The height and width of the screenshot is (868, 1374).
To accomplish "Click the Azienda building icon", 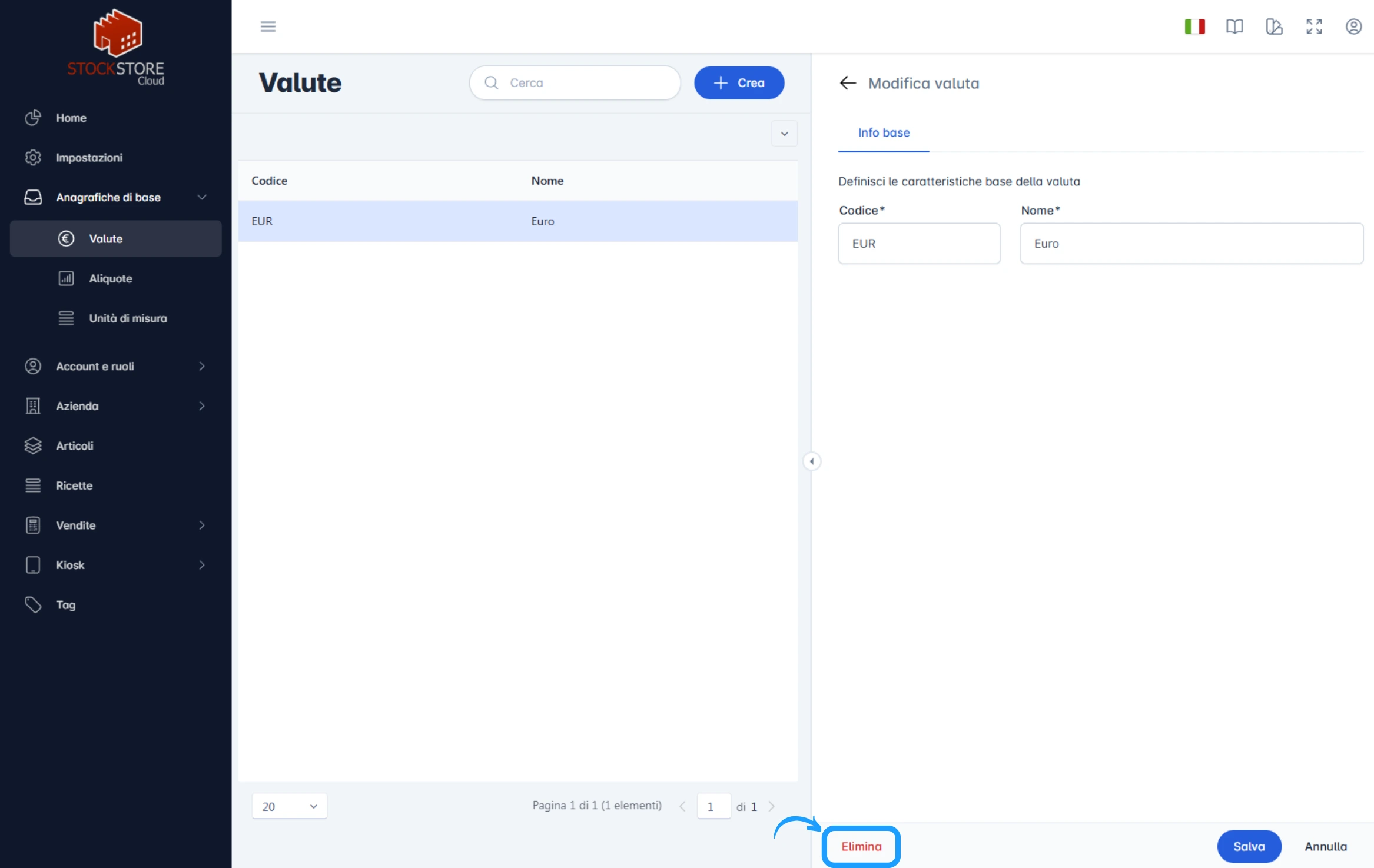I will click(x=33, y=406).
